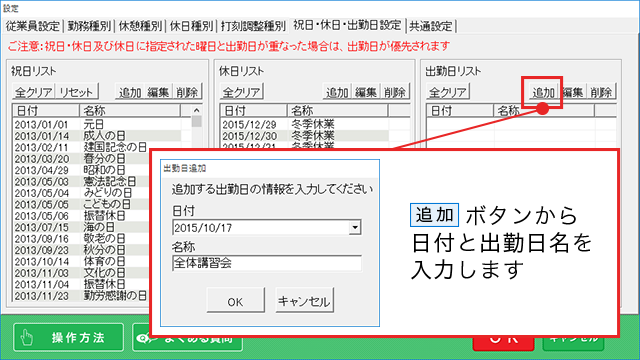Switch to the 従業員設定 tab
Image resolution: width=640 pixels, height=360 pixels.
[33, 26]
